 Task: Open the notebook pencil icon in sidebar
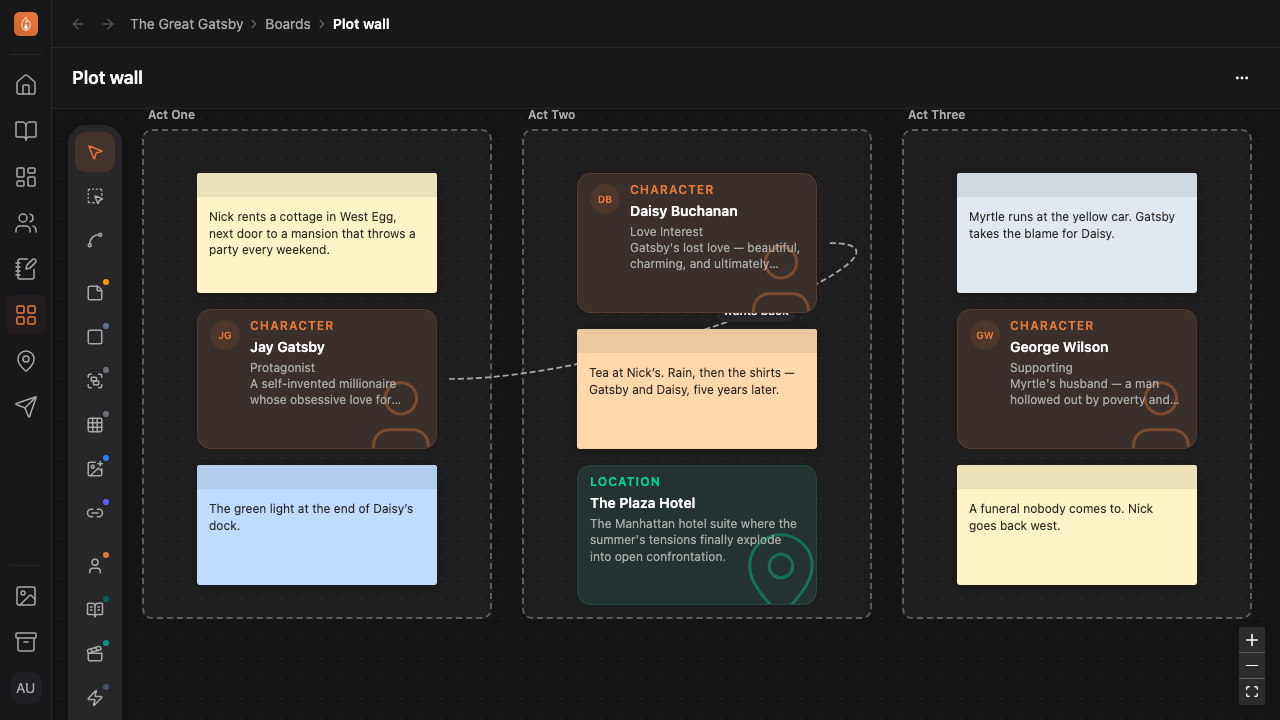tap(26, 269)
